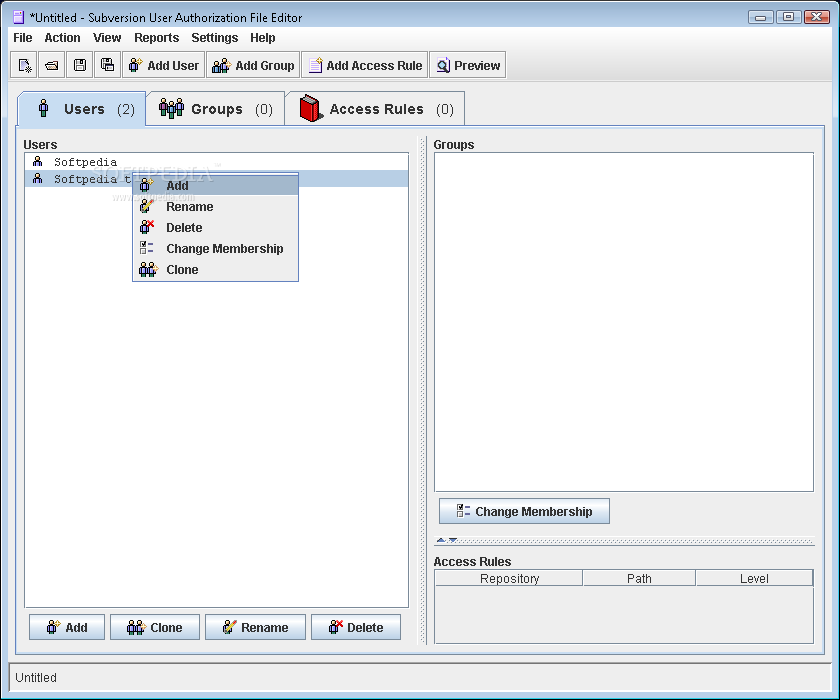
Task: Switch to the Groups tab
Action: (215, 109)
